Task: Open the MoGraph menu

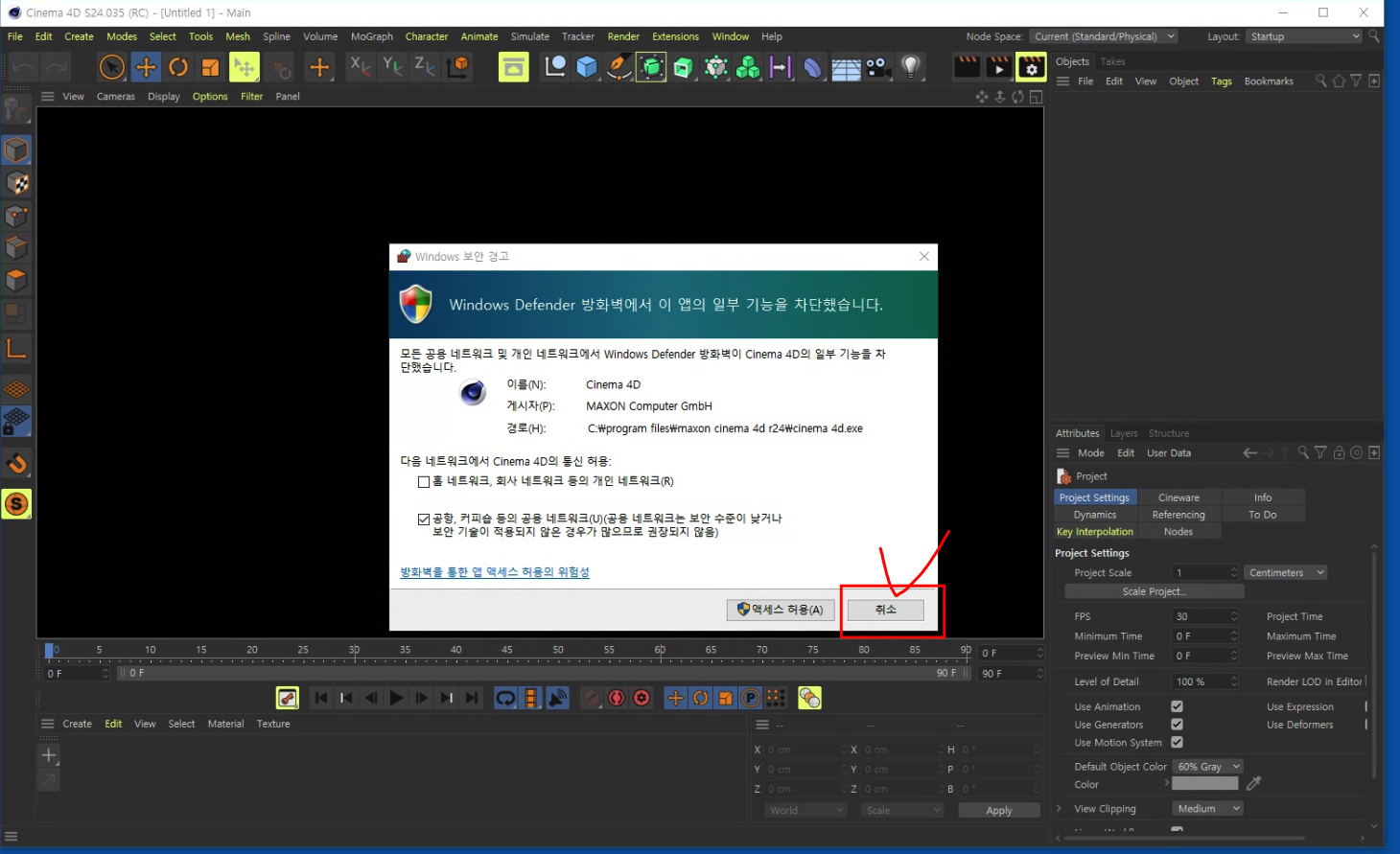Action: point(372,36)
